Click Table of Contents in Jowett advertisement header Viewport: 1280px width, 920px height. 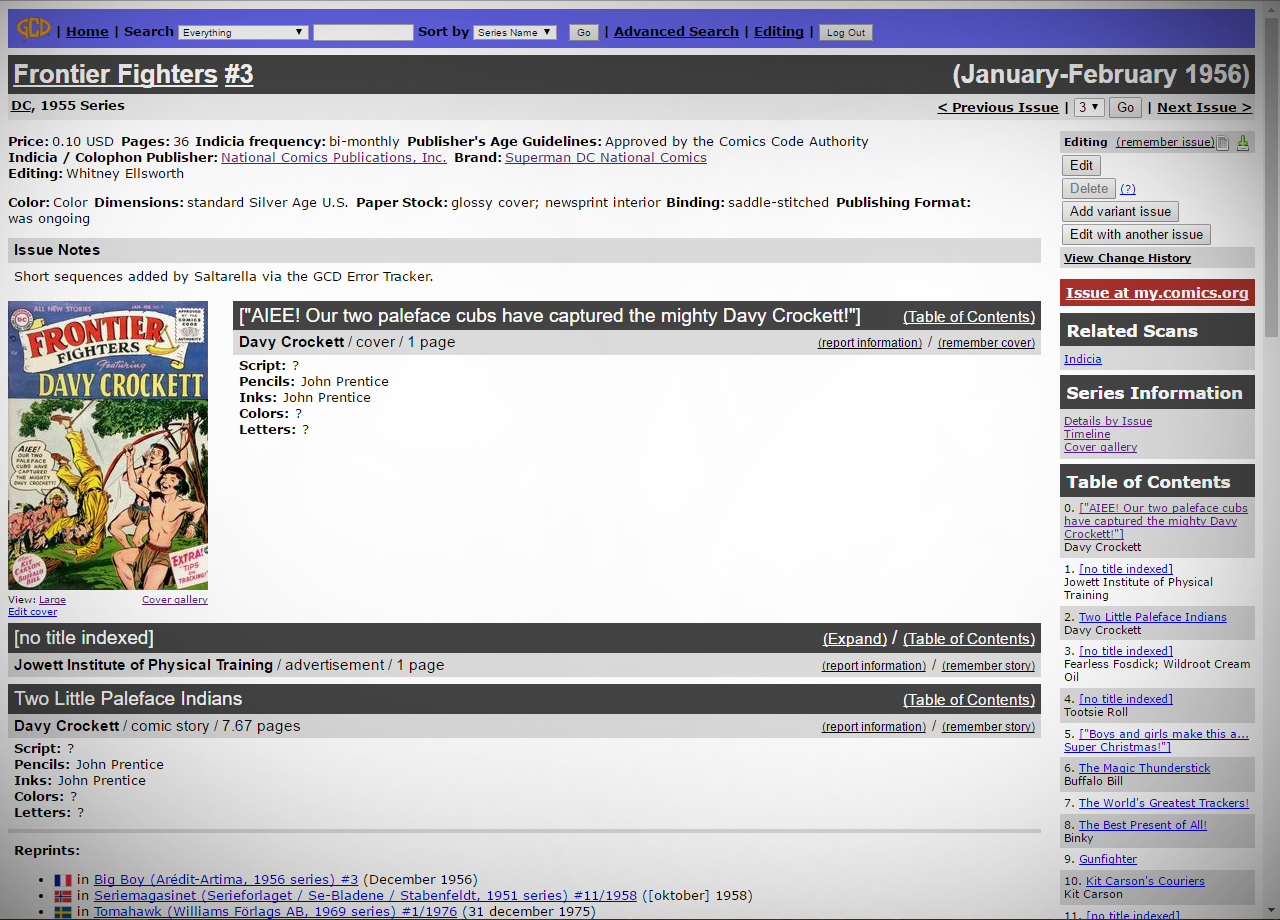pyautogui.click(x=969, y=639)
